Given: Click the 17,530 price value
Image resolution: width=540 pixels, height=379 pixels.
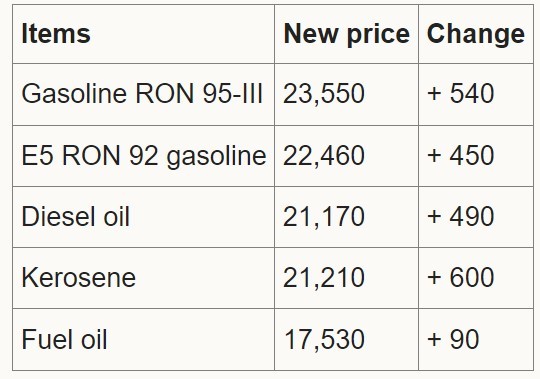Looking at the screenshot, I should [x=324, y=340].
